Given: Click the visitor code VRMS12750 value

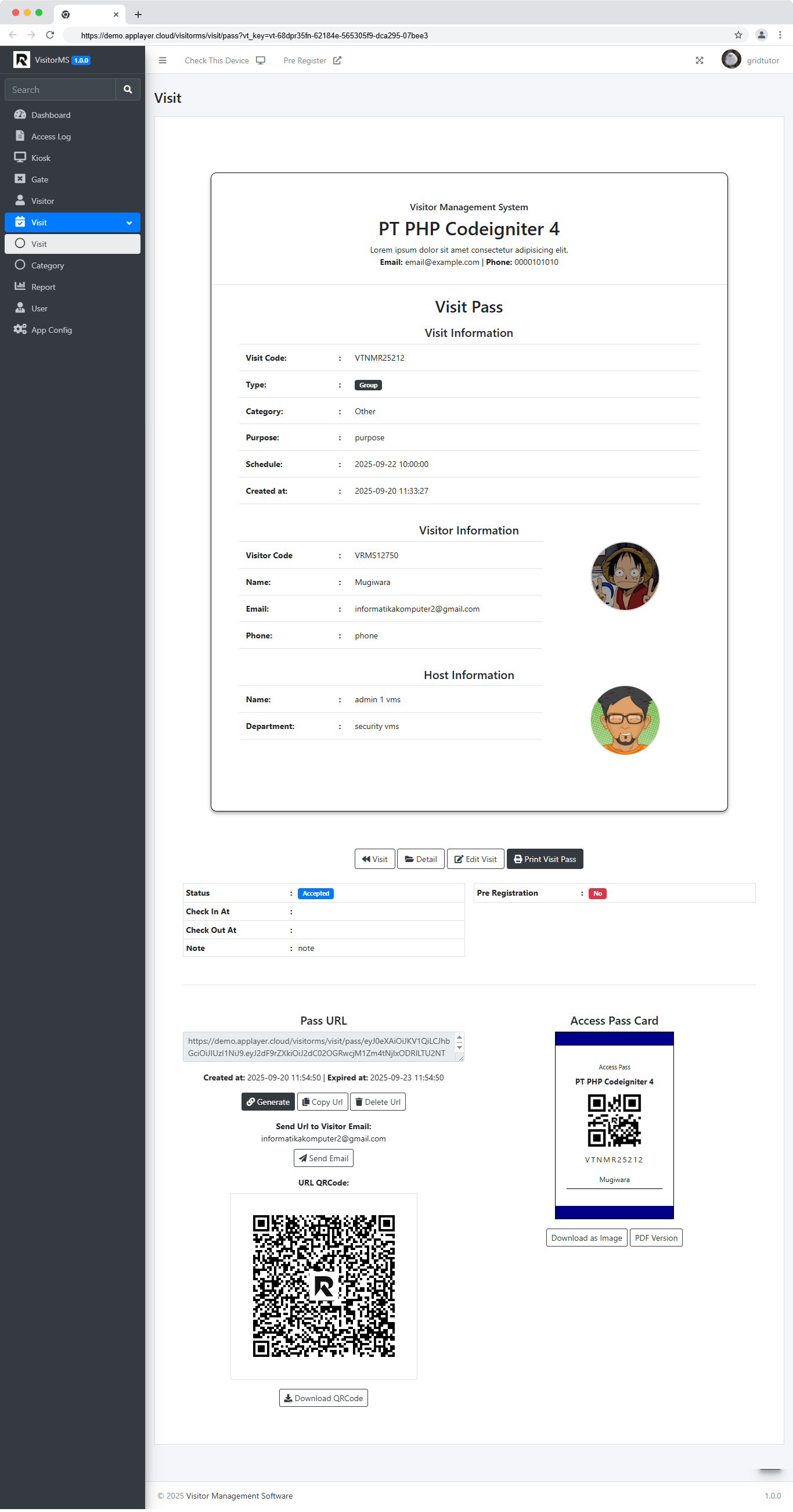Looking at the screenshot, I should click(x=377, y=556).
